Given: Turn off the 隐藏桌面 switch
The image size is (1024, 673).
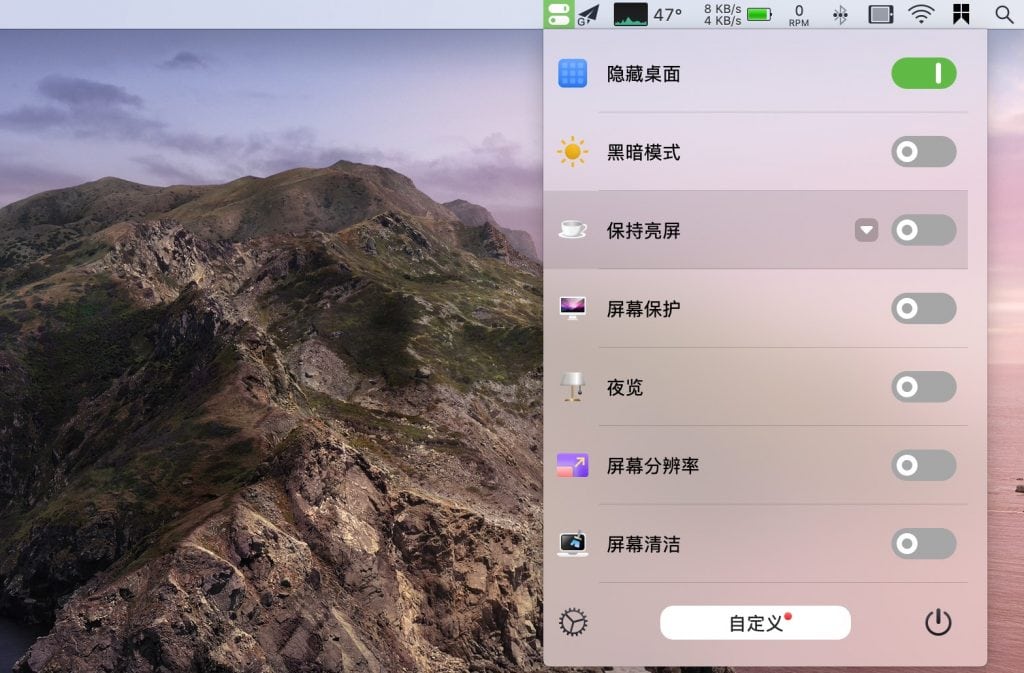Looking at the screenshot, I should pyautogui.click(x=923, y=73).
